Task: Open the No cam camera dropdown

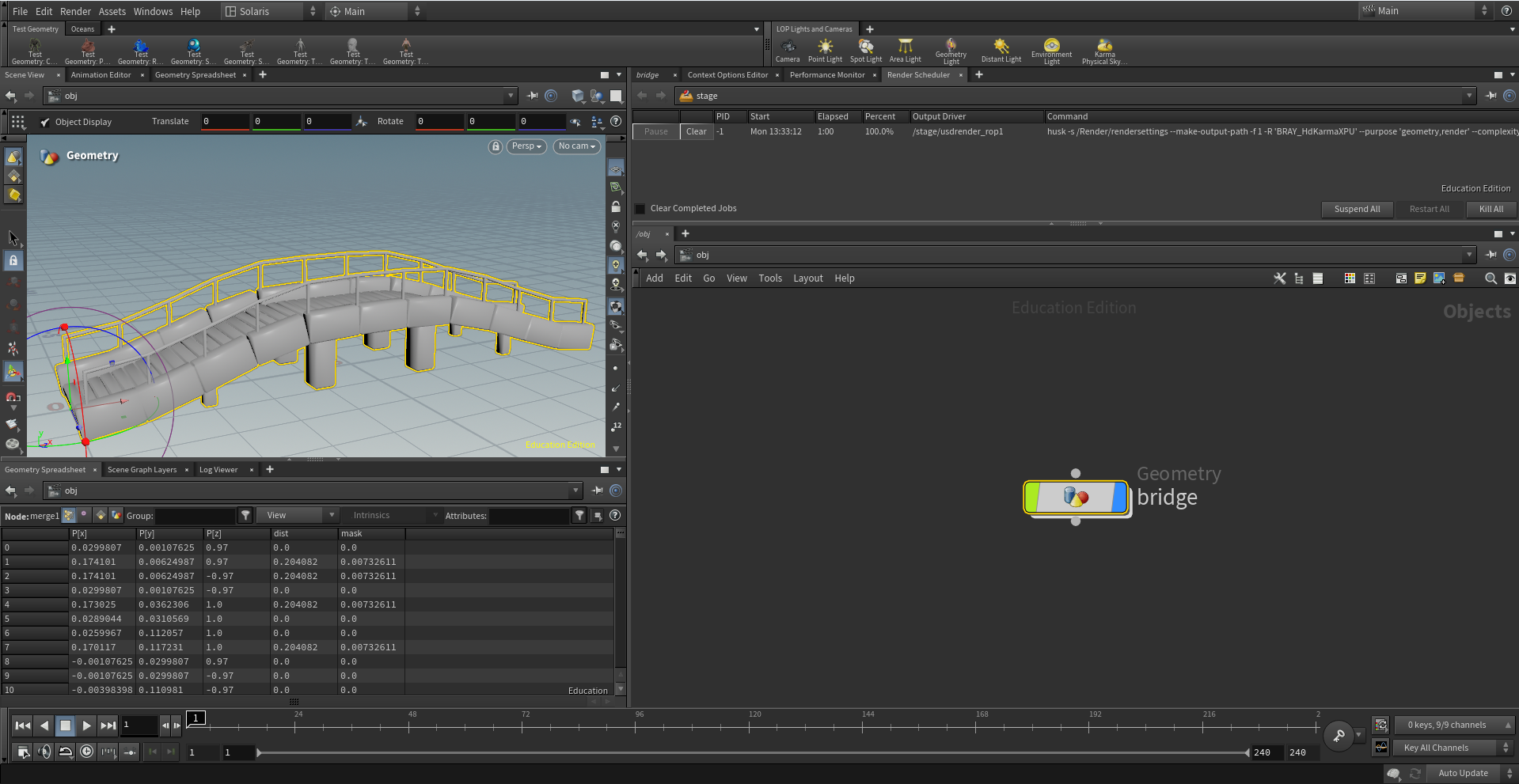Action: (576, 146)
